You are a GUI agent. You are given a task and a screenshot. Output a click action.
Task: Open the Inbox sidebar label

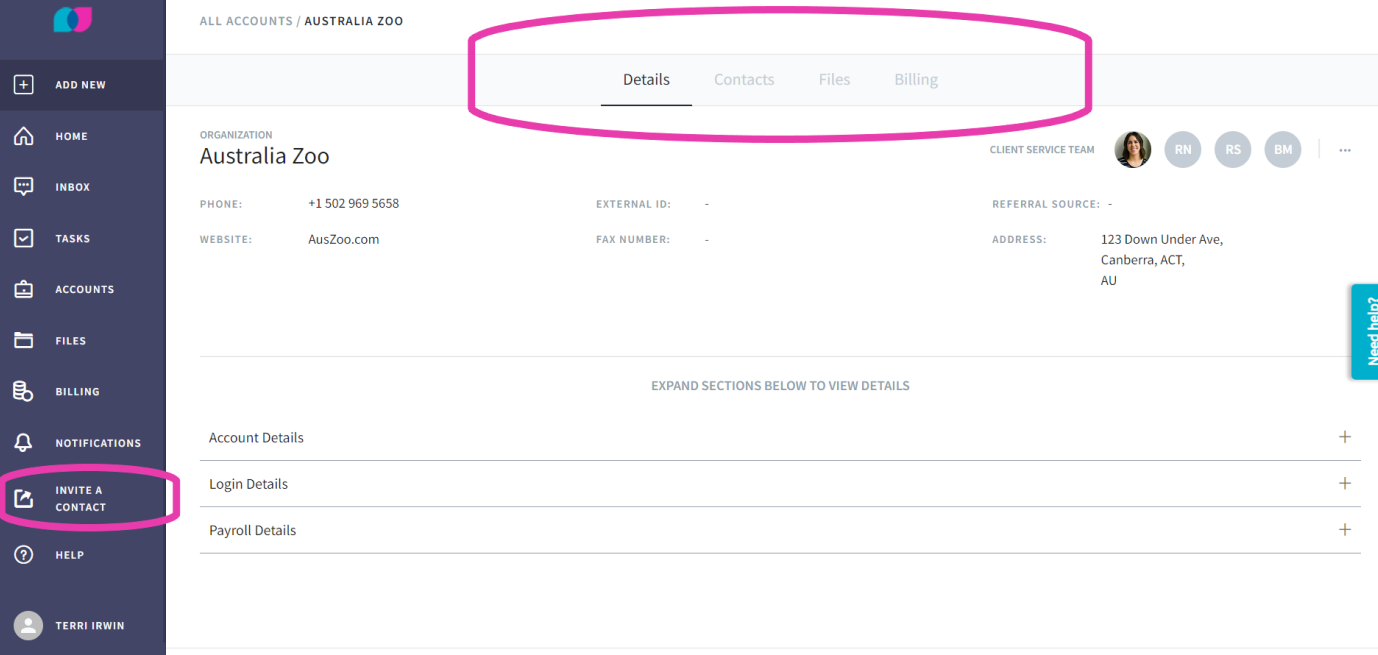[73, 187]
